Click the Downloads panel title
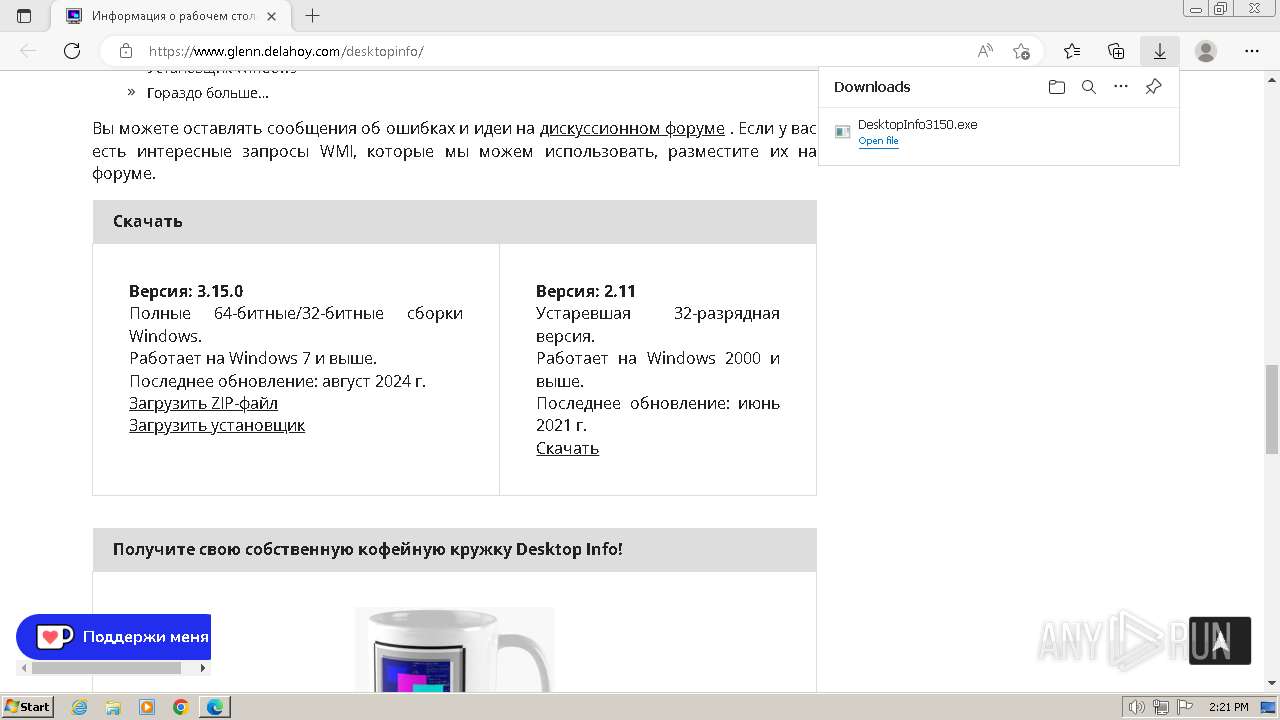1280x720 pixels. 872,87
